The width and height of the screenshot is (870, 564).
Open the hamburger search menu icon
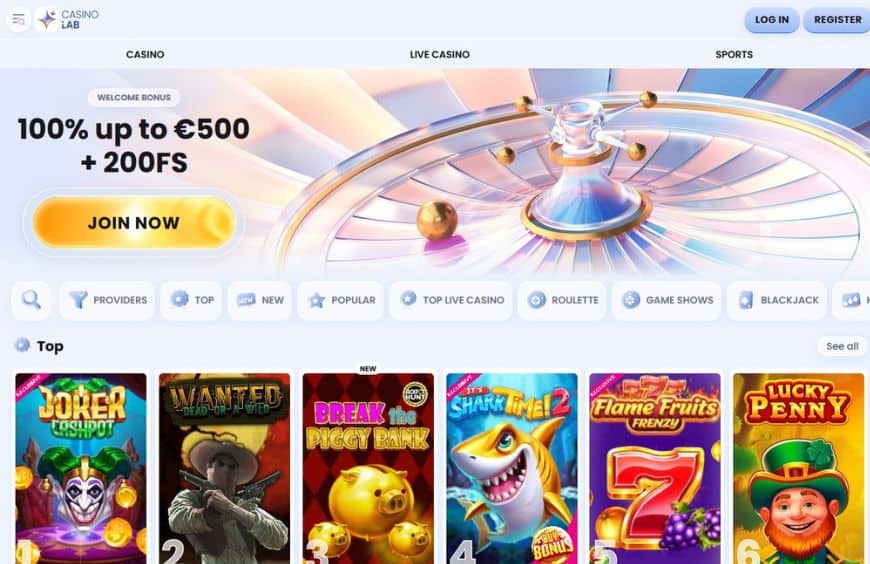pos(18,20)
